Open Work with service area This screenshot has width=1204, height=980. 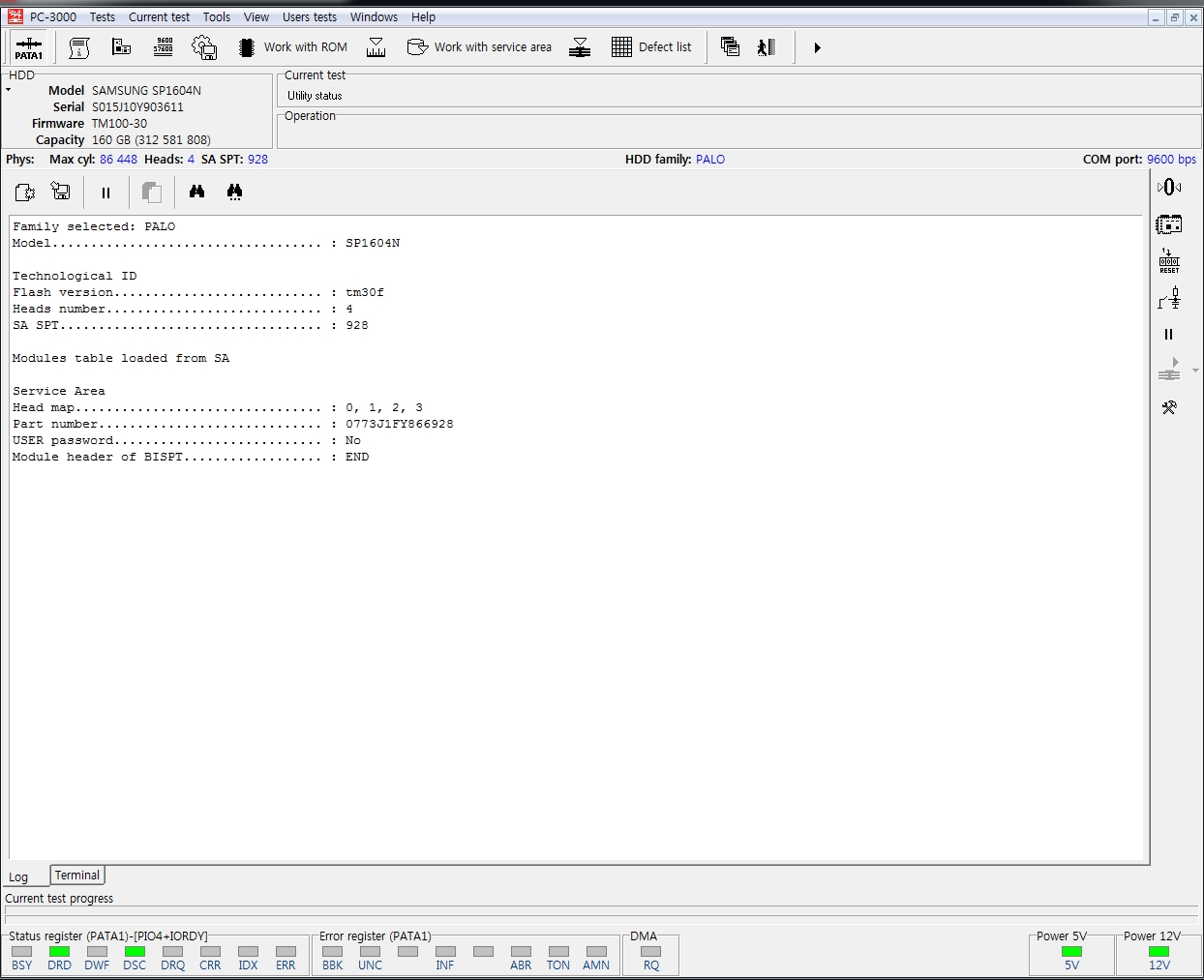[x=479, y=47]
